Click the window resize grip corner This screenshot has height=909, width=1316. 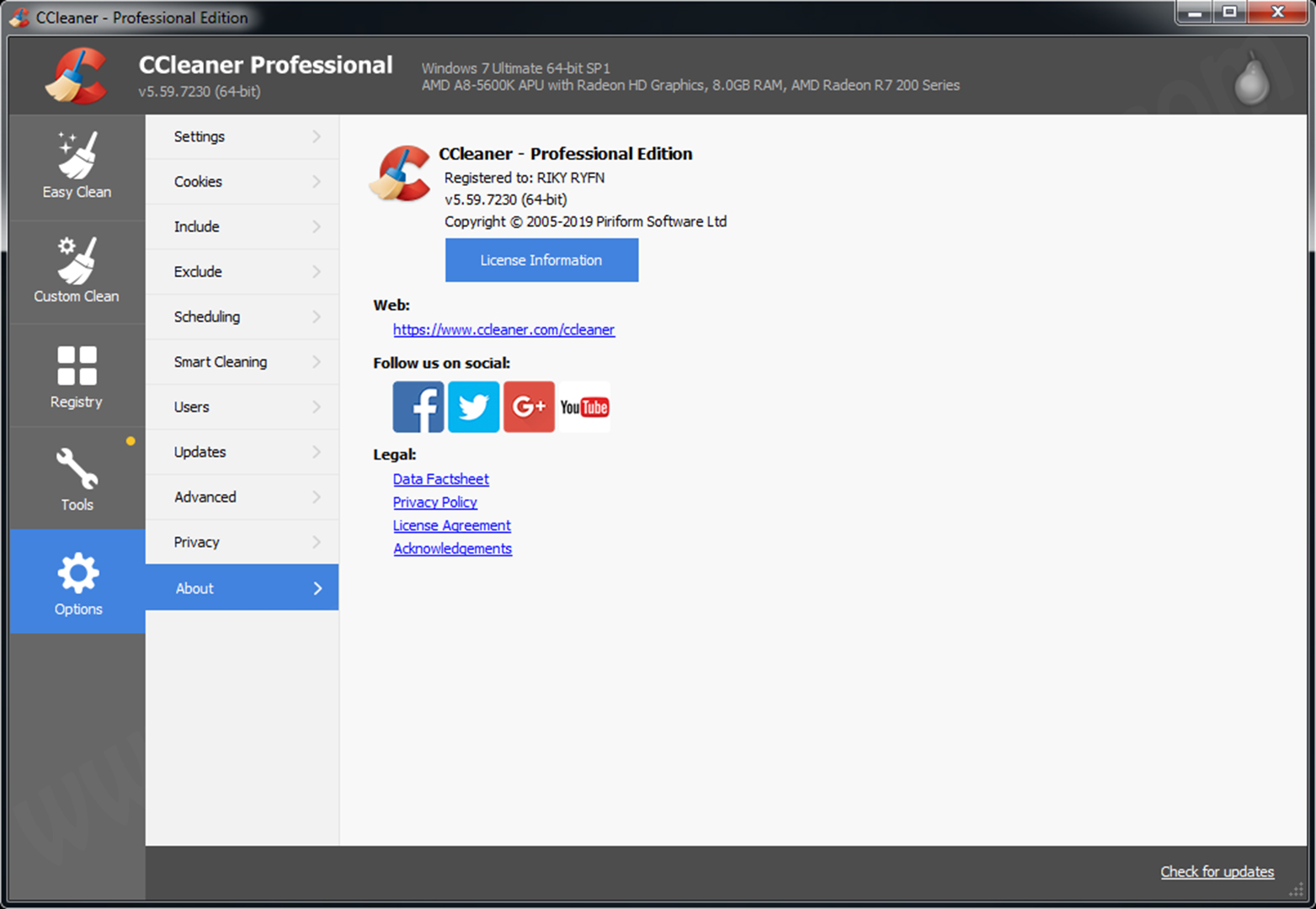coord(1297,890)
